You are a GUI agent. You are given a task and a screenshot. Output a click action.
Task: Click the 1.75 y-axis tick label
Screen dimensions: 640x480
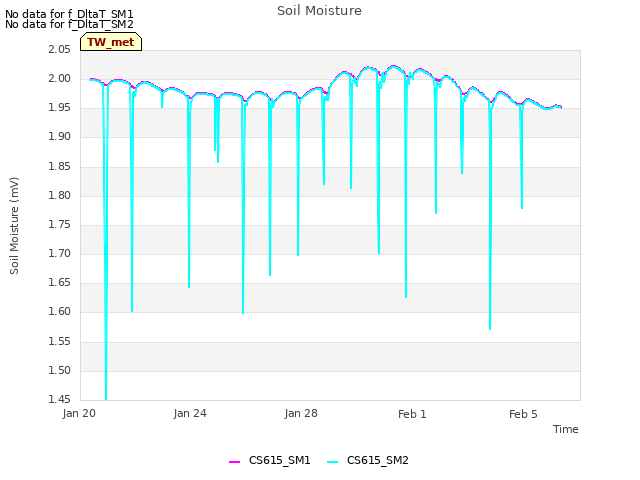[x=59, y=224]
